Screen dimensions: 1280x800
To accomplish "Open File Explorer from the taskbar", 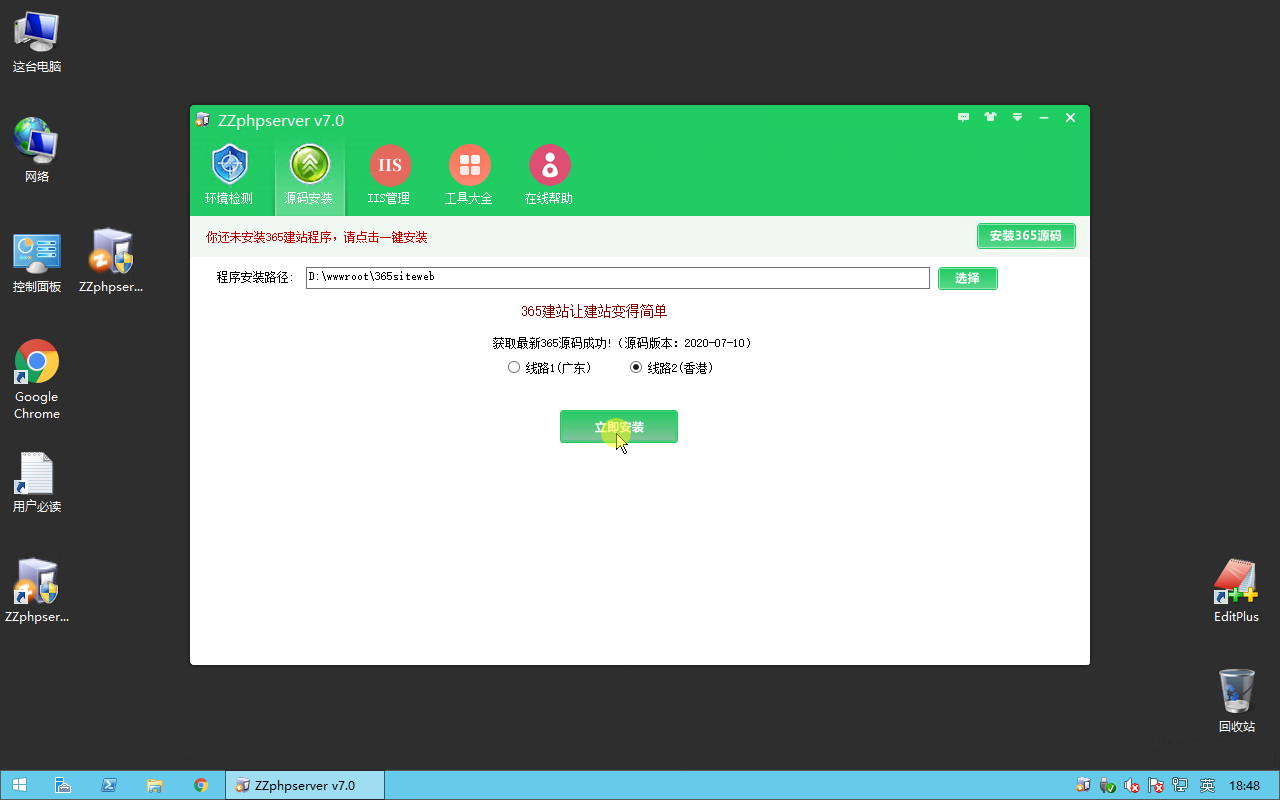I will 155,785.
